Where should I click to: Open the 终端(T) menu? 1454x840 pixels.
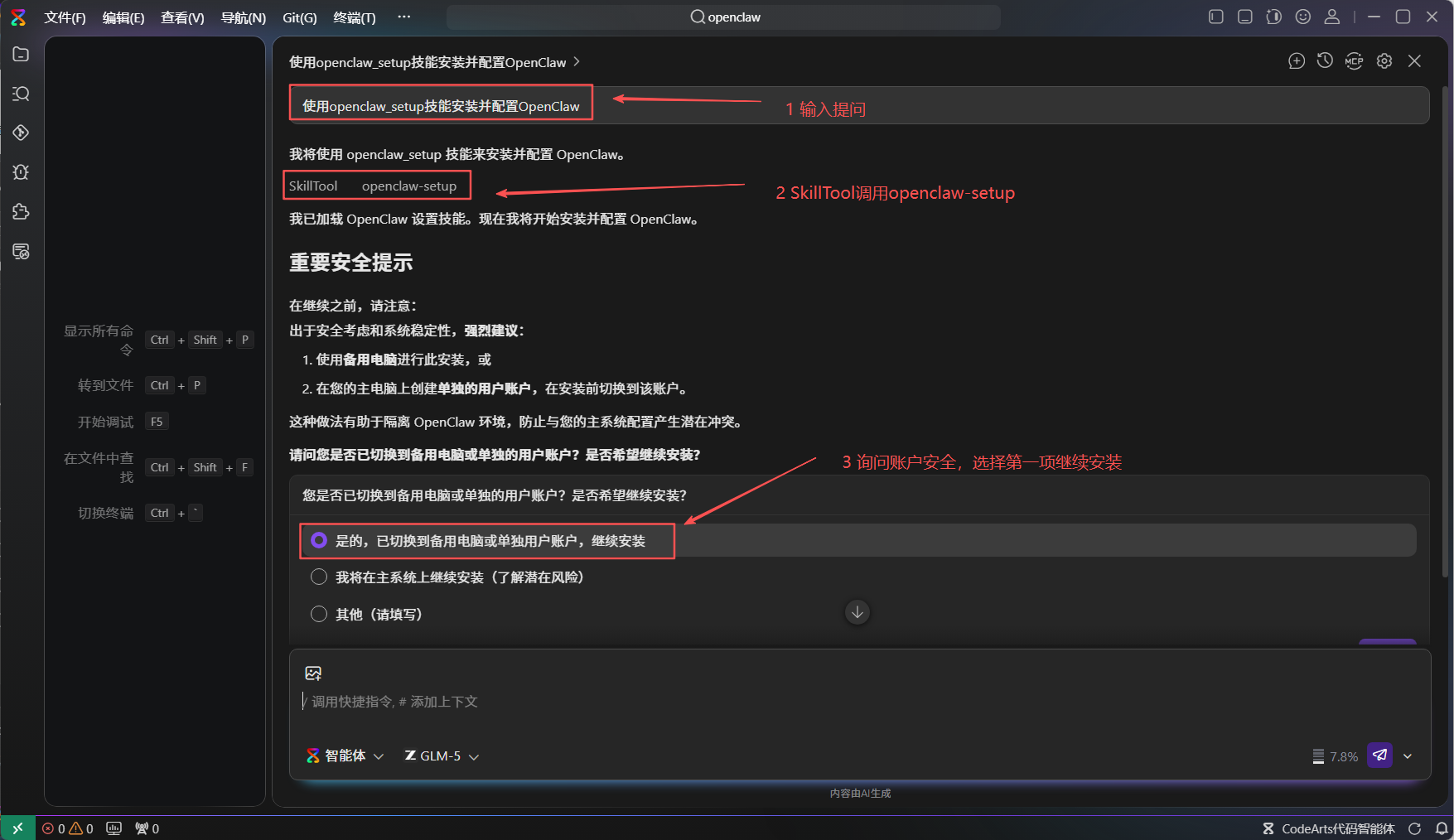355,17
